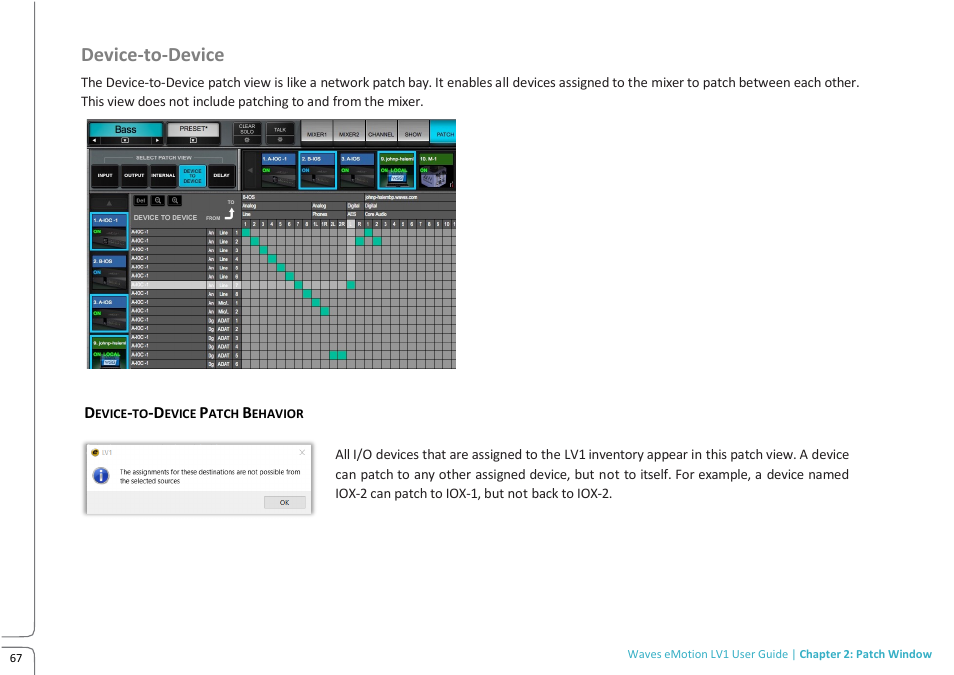Select 2. B-IOS in the source device list
This screenshot has width=954, height=675.
click(109, 272)
